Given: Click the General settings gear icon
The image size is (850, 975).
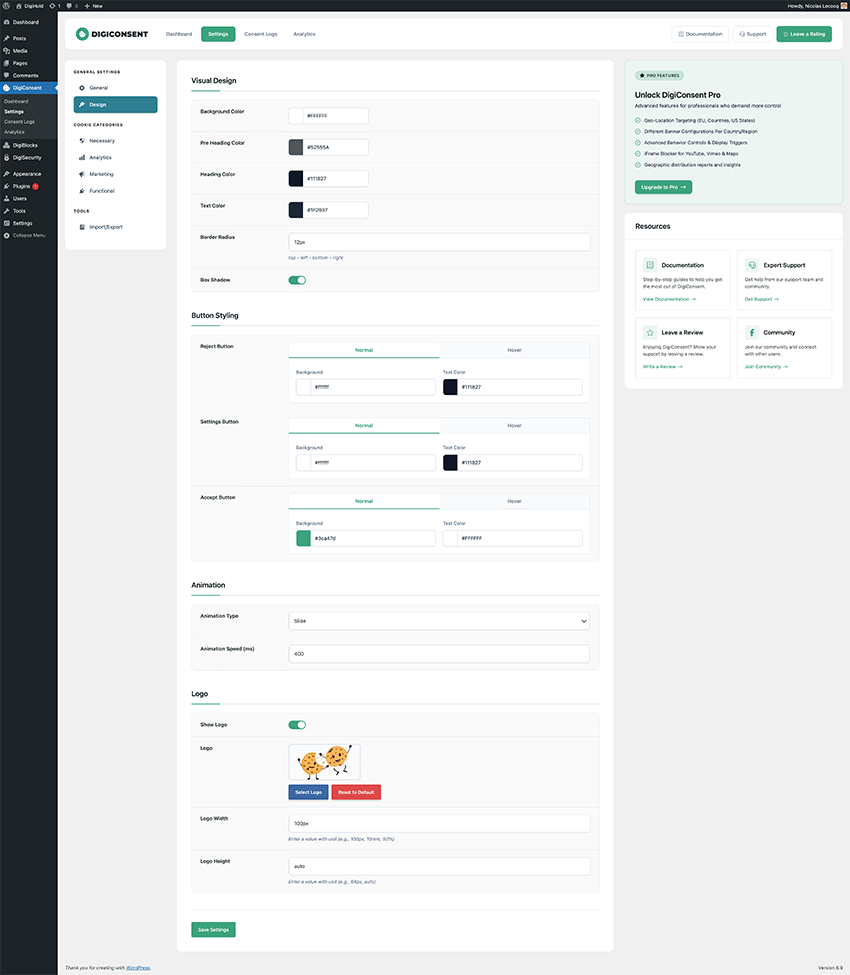Looking at the screenshot, I should (x=81, y=88).
